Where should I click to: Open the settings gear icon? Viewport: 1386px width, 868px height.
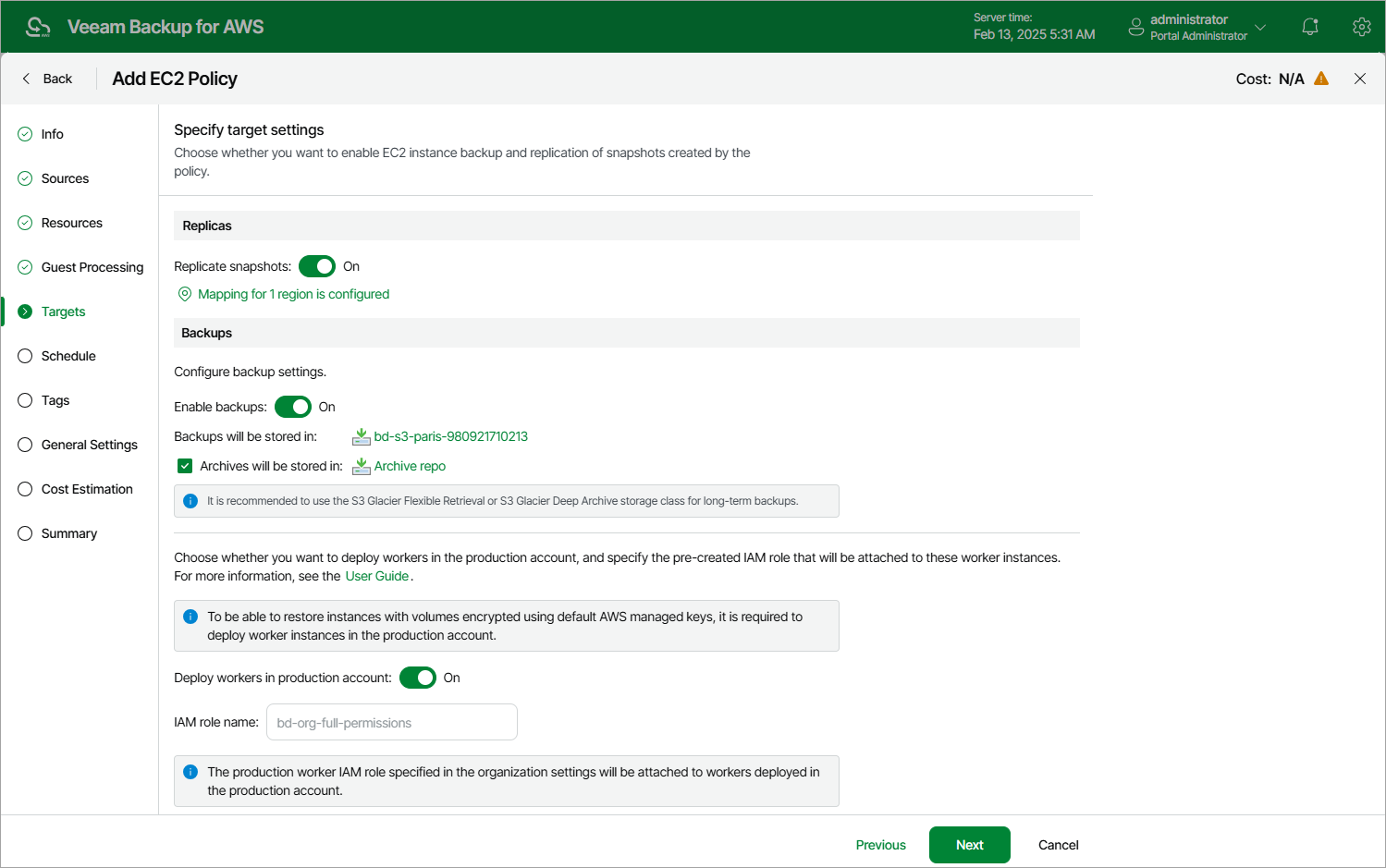pyautogui.click(x=1361, y=27)
